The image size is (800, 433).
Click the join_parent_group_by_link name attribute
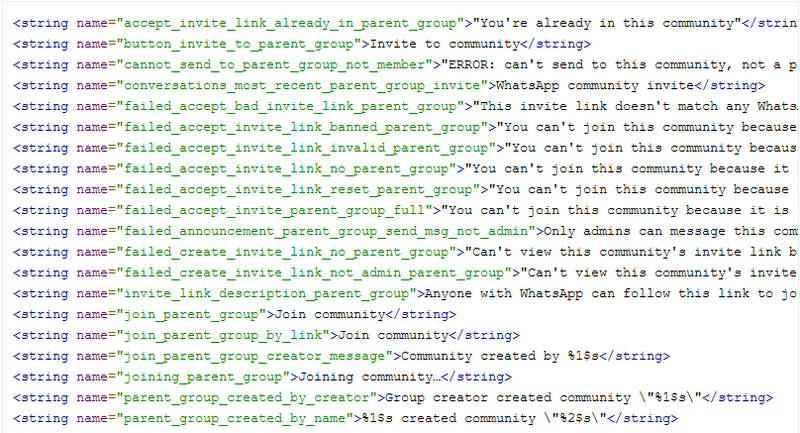pos(223,336)
